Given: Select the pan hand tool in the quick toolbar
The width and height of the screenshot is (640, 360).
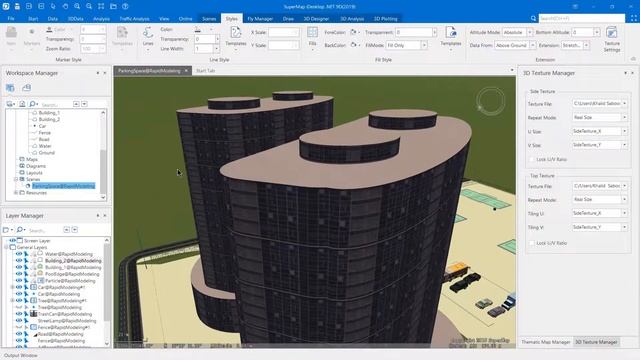Looking at the screenshot, I should click(65, 7).
